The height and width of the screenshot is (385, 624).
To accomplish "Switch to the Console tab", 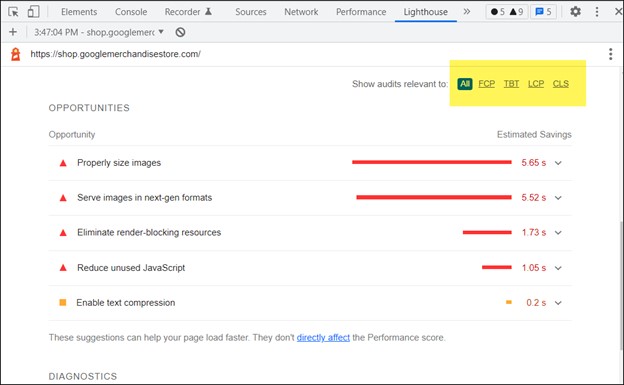I will pos(131,12).
